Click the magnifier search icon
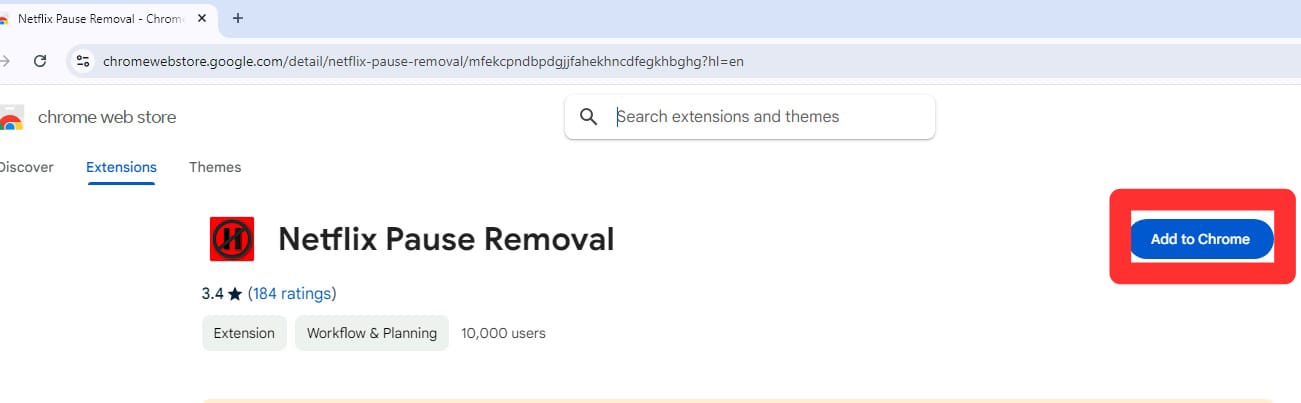Viewport: 1301px width, 403px height. 589,117
